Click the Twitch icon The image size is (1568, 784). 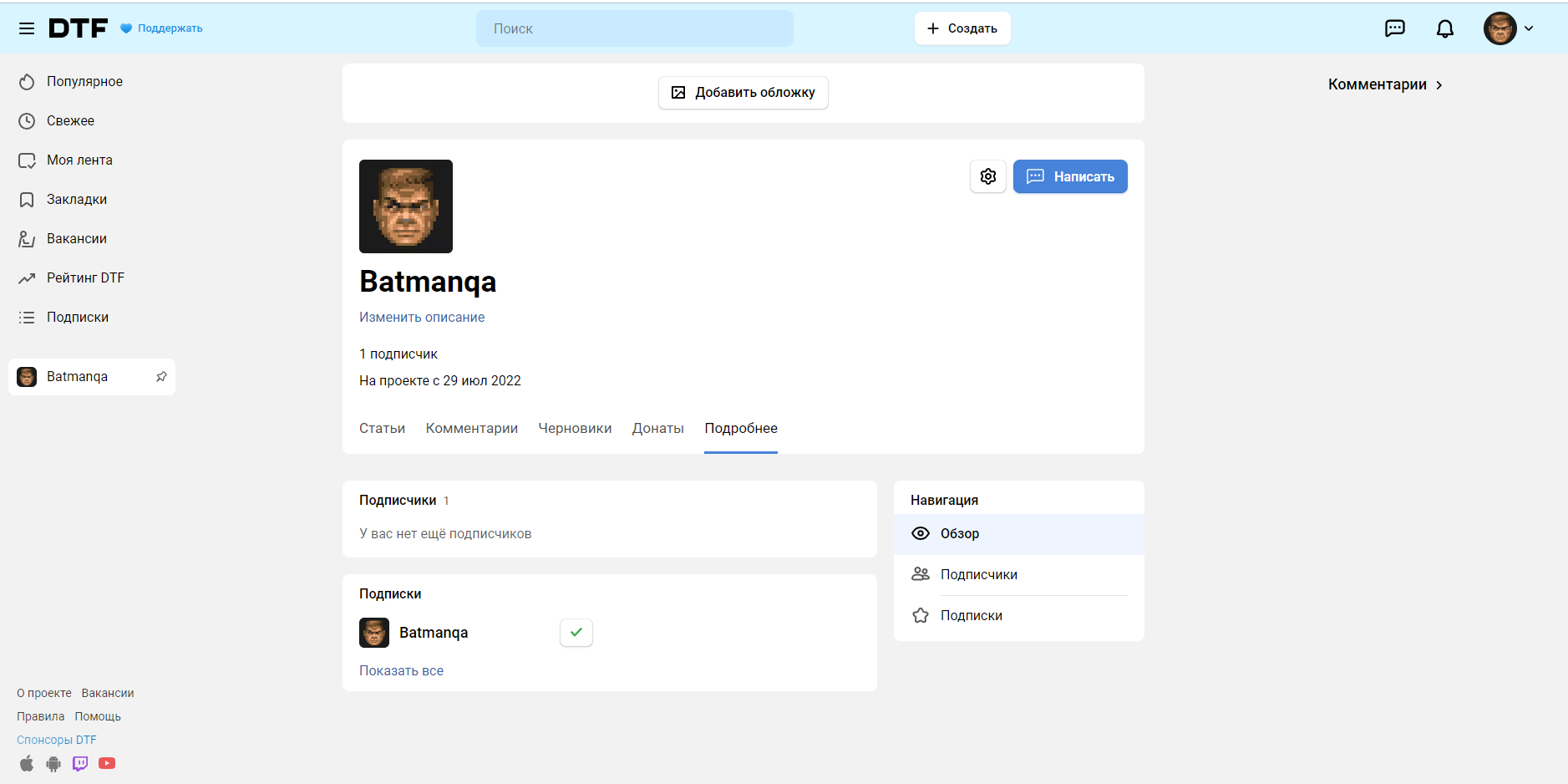(x=80, y=764)
